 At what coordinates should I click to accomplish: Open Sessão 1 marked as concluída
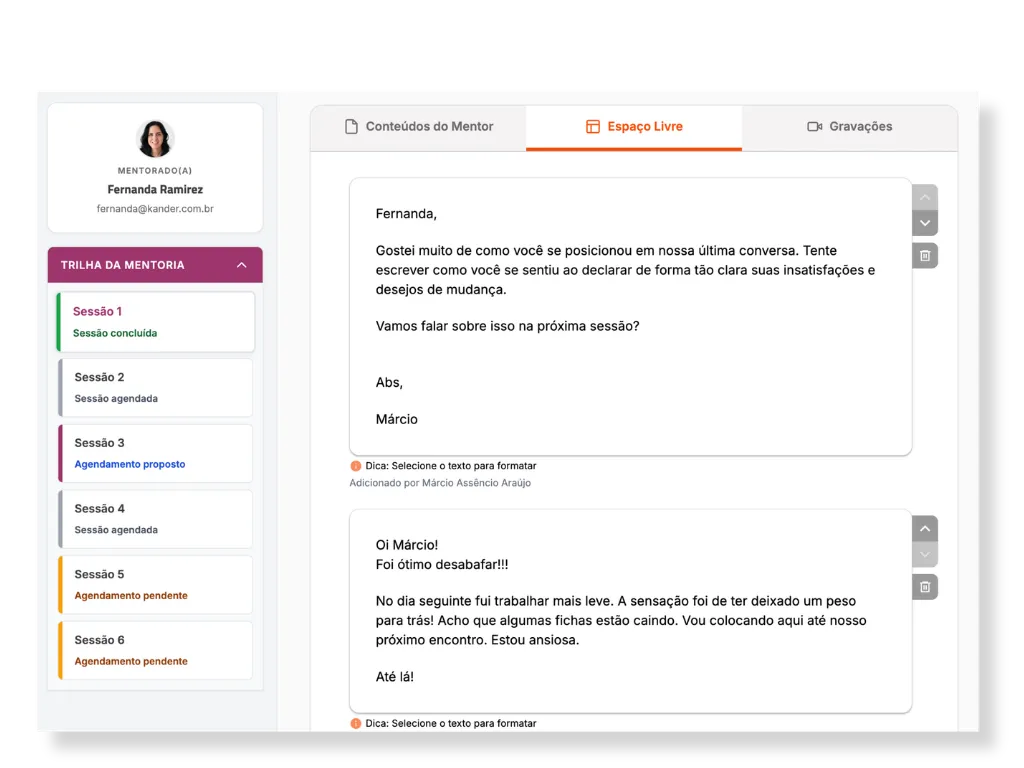(156, 321)
